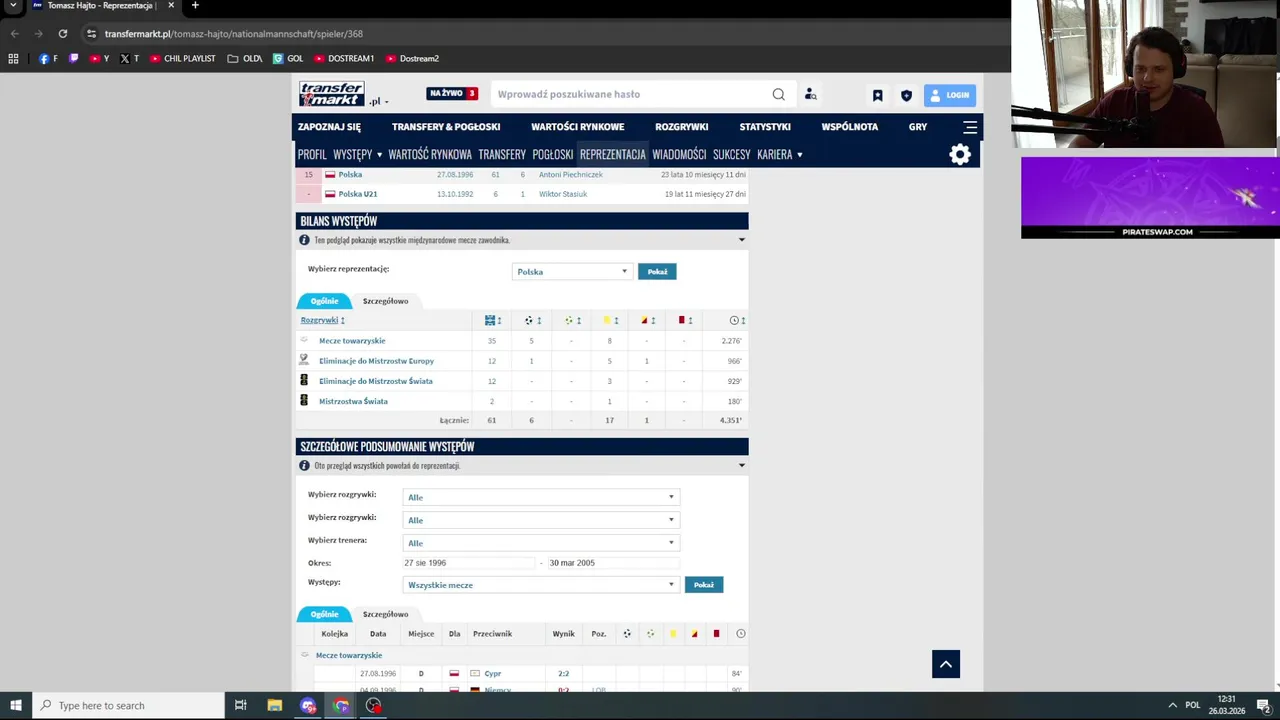Click NA ŻYWO live button
Screen dimensions: 1280x720
click(x=452, y=93)
